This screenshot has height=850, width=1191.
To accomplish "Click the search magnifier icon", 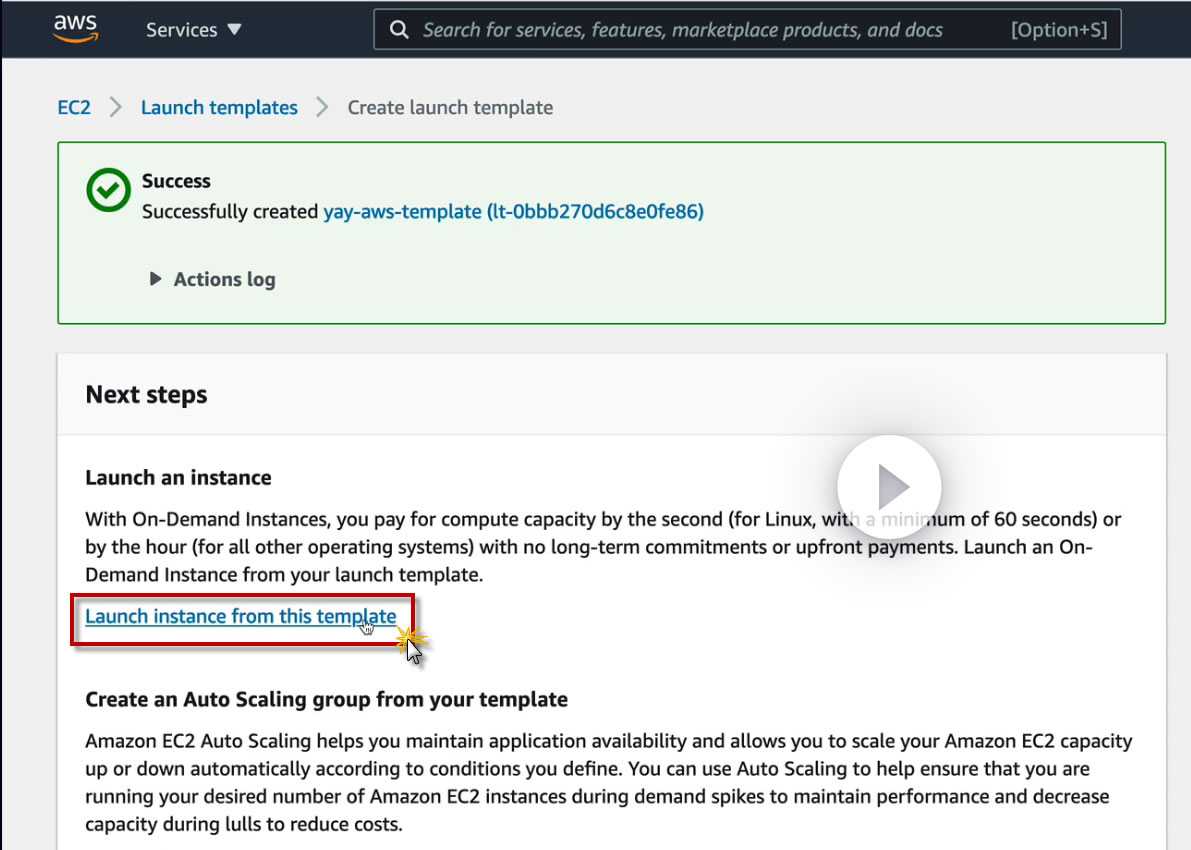I will pyautogui.click(x=399, y=30).
